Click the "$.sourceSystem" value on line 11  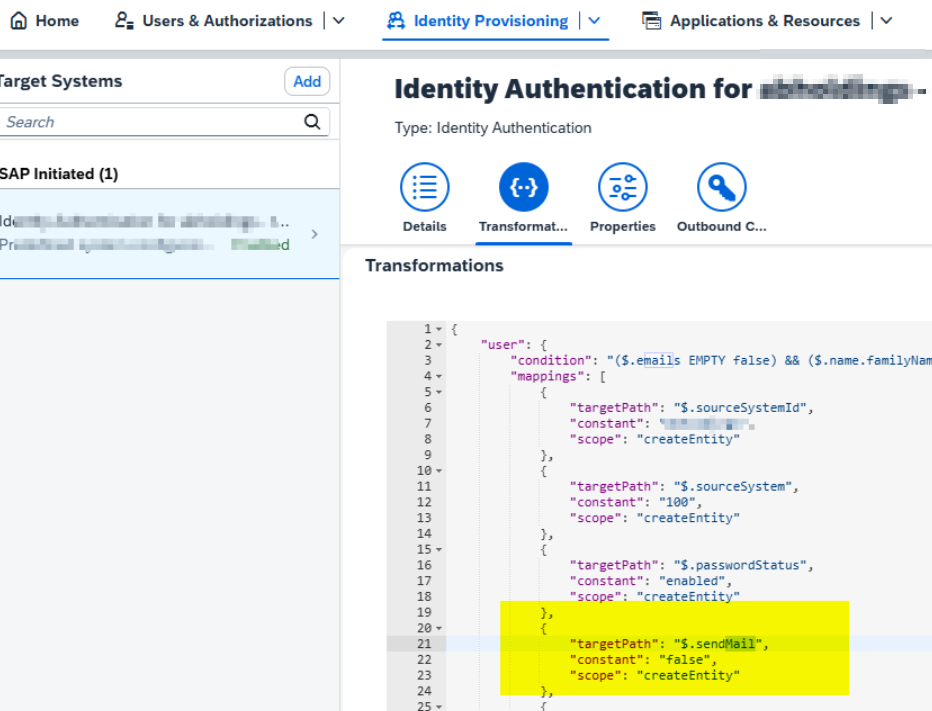[x=732, y=486]
